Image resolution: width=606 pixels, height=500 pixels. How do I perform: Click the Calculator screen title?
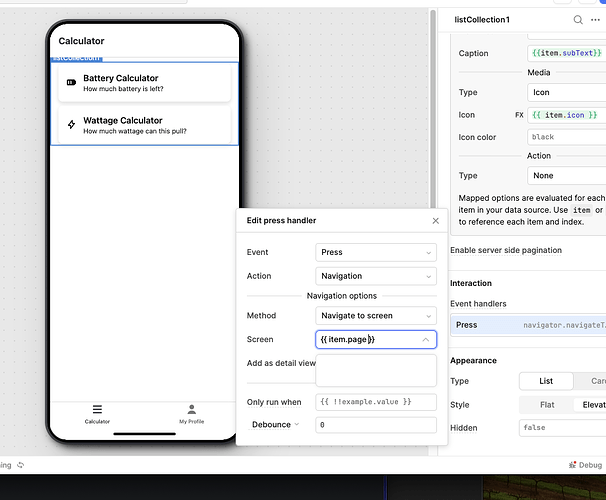coord(81,41)
